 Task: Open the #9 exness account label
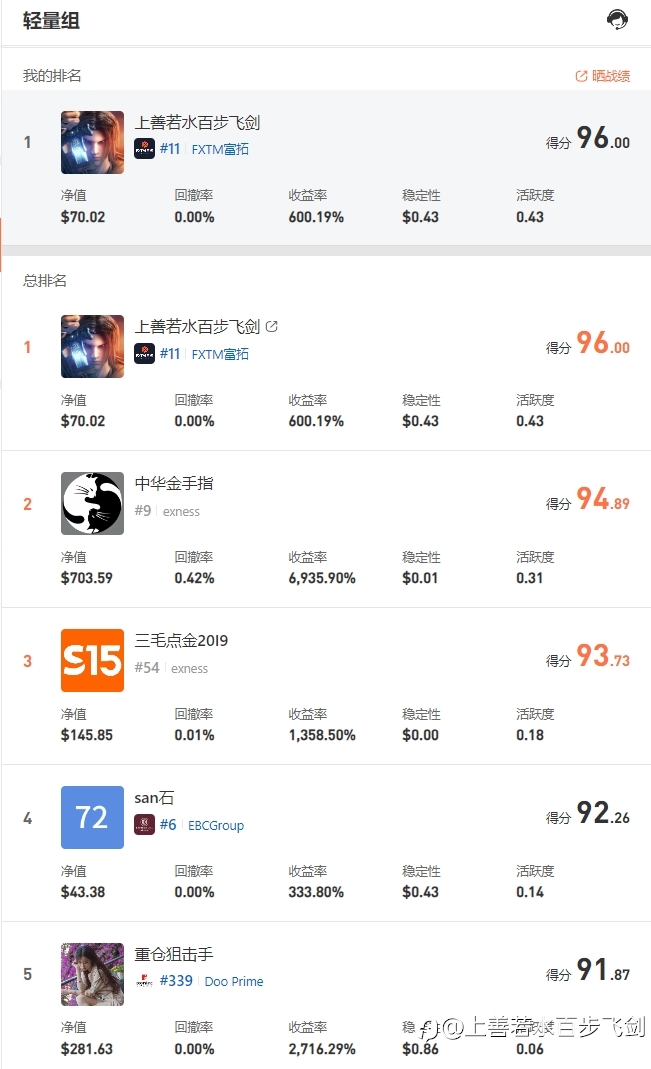(167, 511)
